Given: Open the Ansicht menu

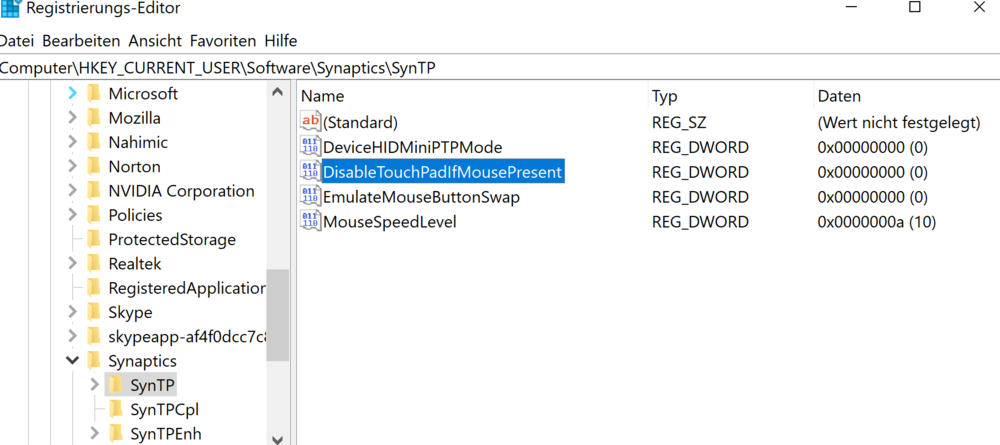Looking at the screenshot, I should 154,41.
